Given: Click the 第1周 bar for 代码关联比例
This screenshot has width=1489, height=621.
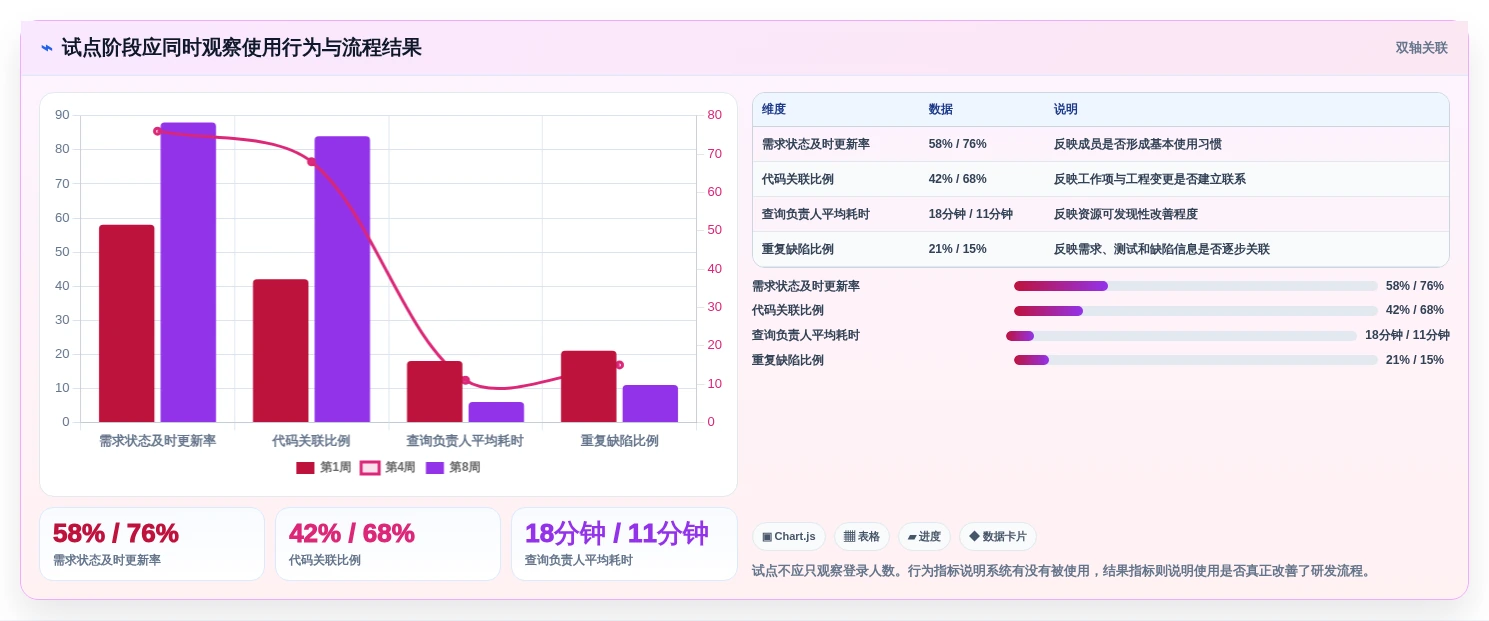Looking at the screenshot, I should pos(281,350).
